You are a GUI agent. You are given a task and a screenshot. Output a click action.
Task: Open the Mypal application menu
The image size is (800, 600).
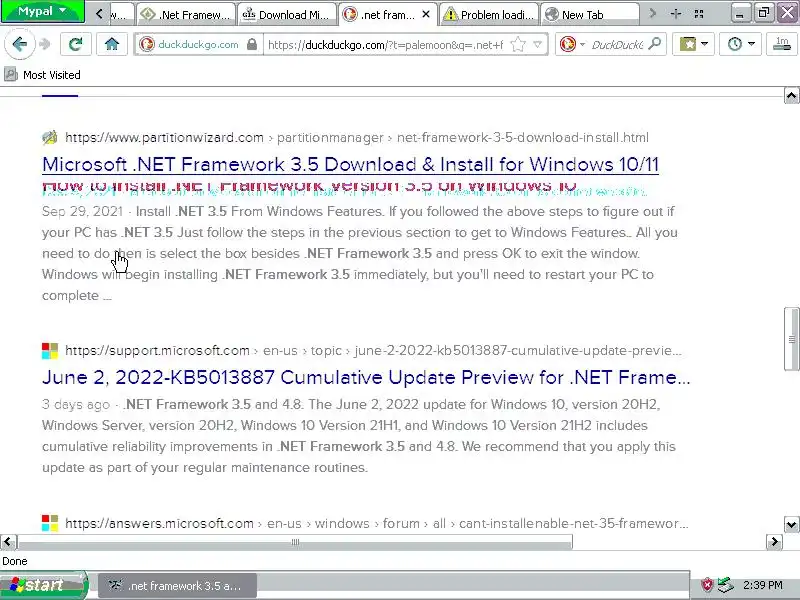pyautogui.click(x=42, y=11)
